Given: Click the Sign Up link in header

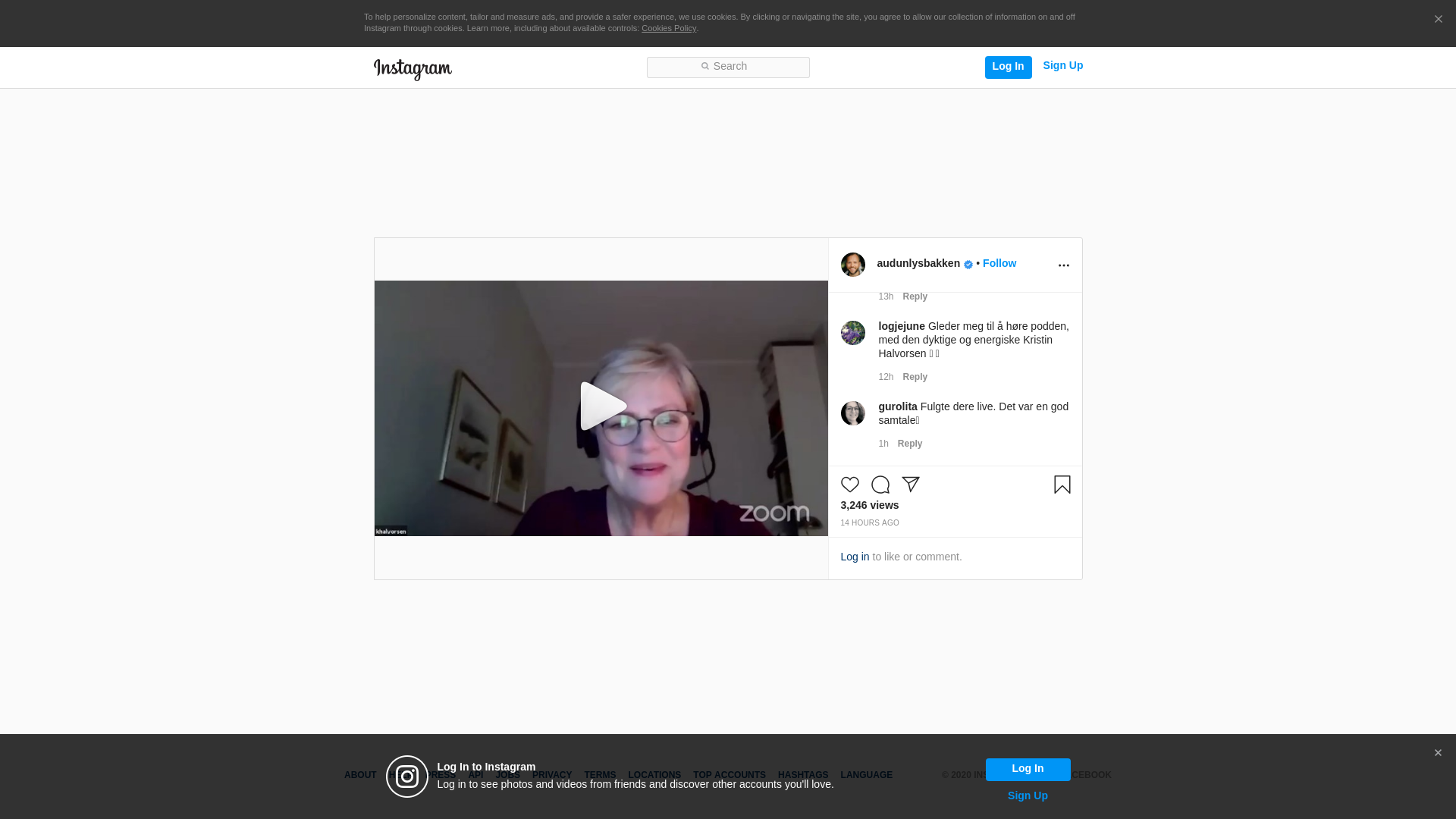Looking at the screenshot, I should 1062,66.
